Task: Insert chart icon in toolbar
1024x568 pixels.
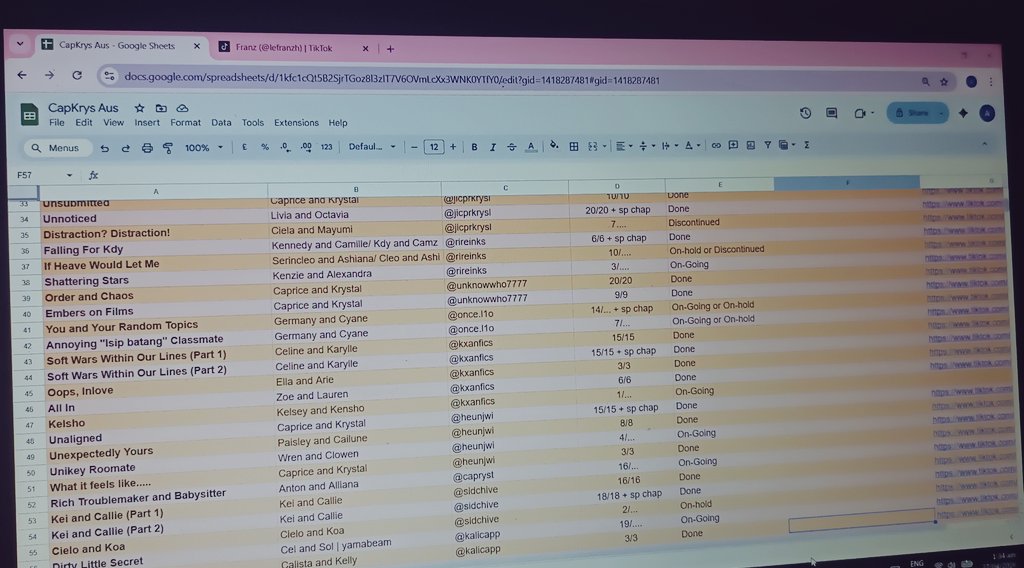Action: click(x=750, y=145)
